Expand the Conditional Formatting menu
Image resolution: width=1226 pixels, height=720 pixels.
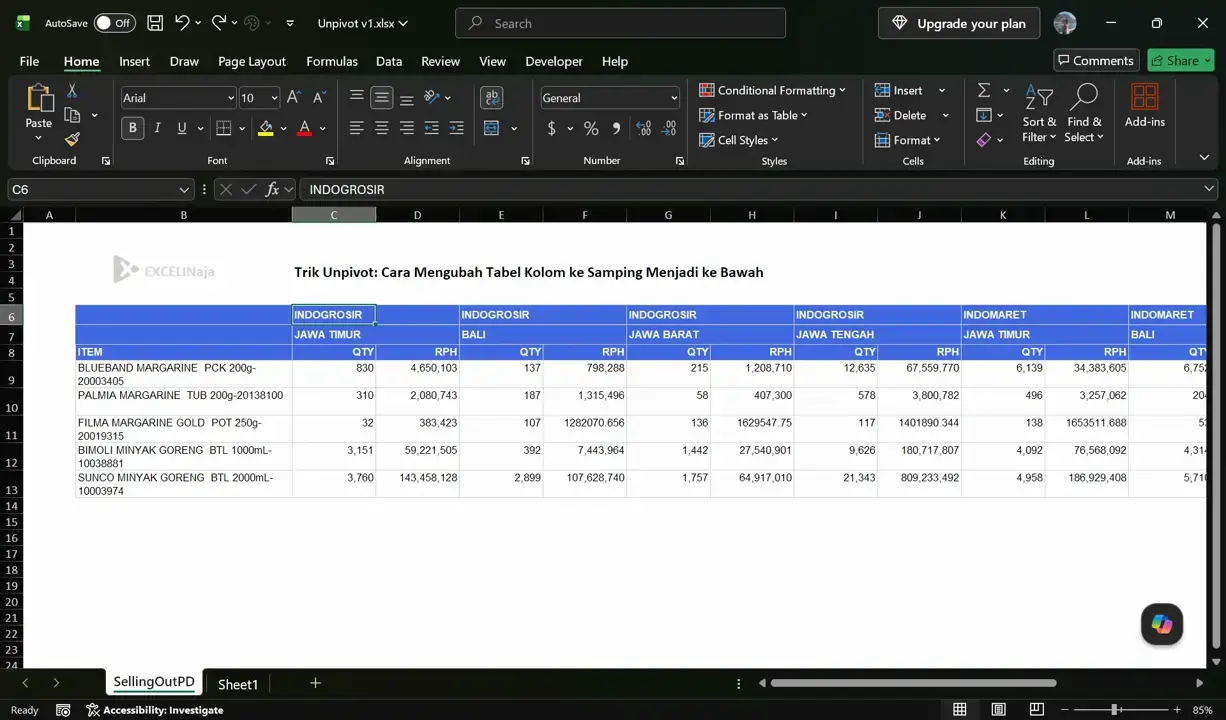point(772,90)
